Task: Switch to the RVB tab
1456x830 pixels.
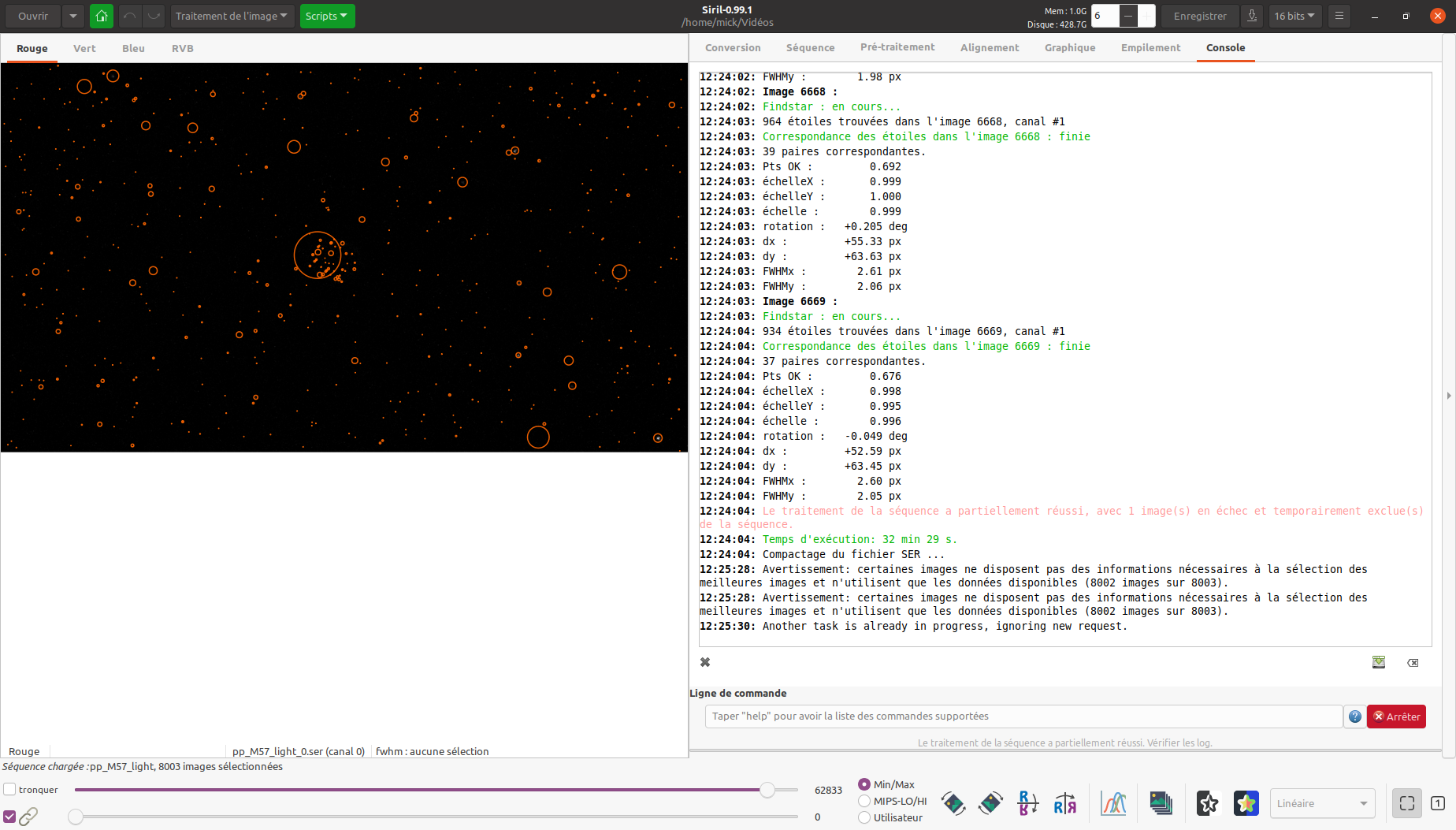Action: click(x=183, y=48)
